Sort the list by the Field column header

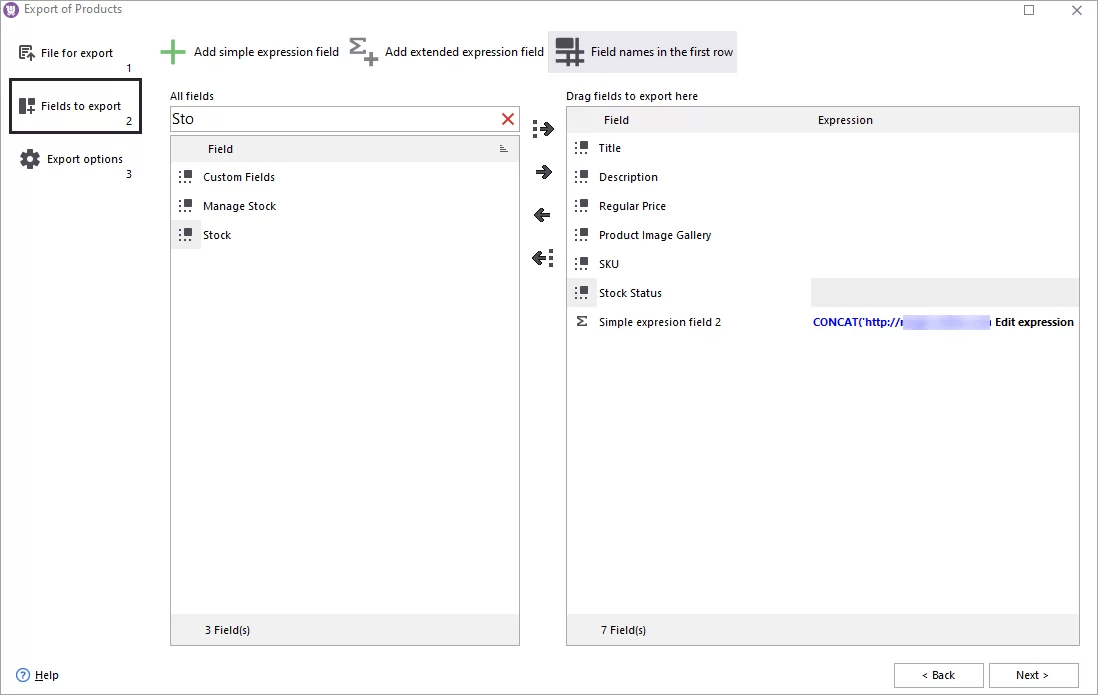point(220,148)
